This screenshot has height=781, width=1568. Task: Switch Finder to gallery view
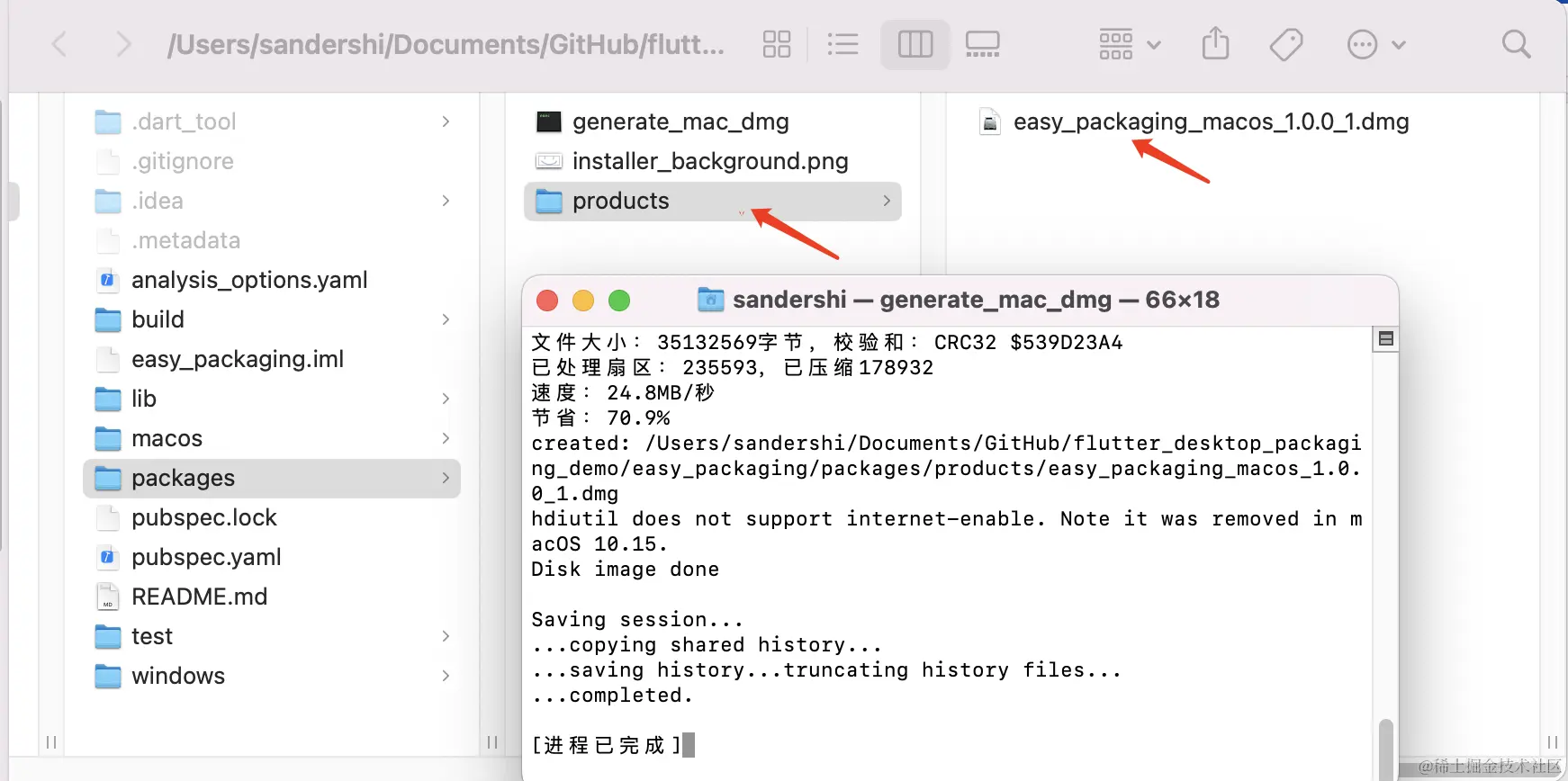tap(982, 44)
